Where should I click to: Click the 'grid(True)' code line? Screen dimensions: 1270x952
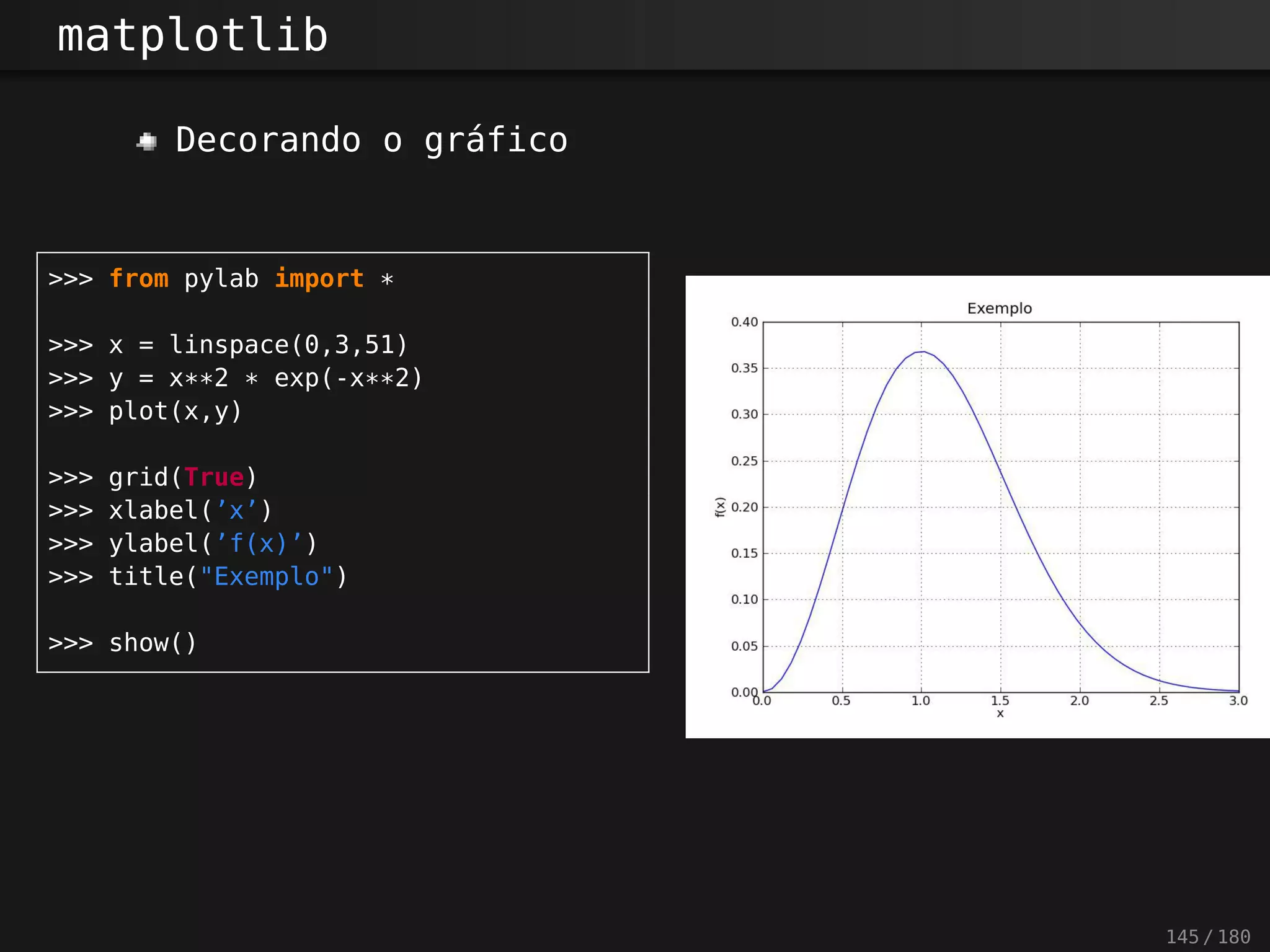[x=153, y=478]
